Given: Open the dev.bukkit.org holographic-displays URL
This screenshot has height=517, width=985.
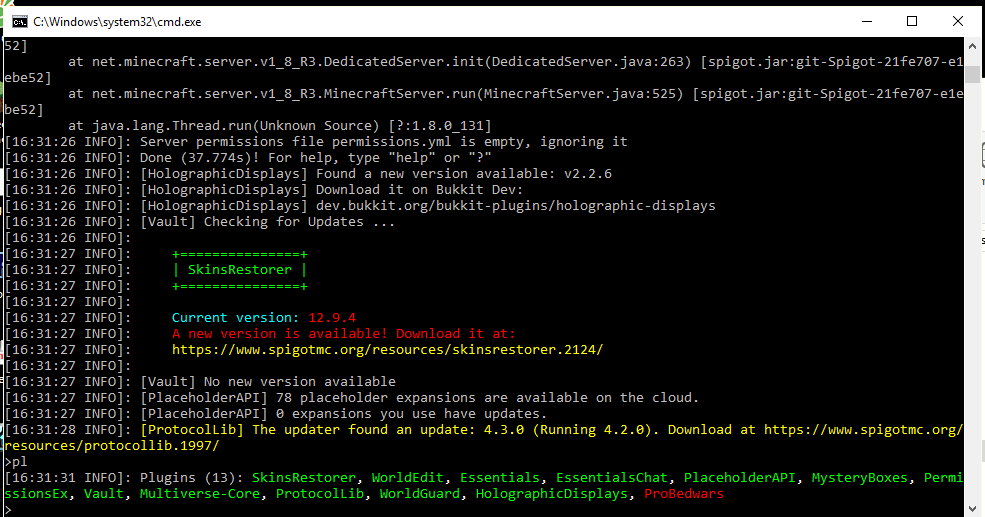Looking at the screenshot, I should 515,206.
